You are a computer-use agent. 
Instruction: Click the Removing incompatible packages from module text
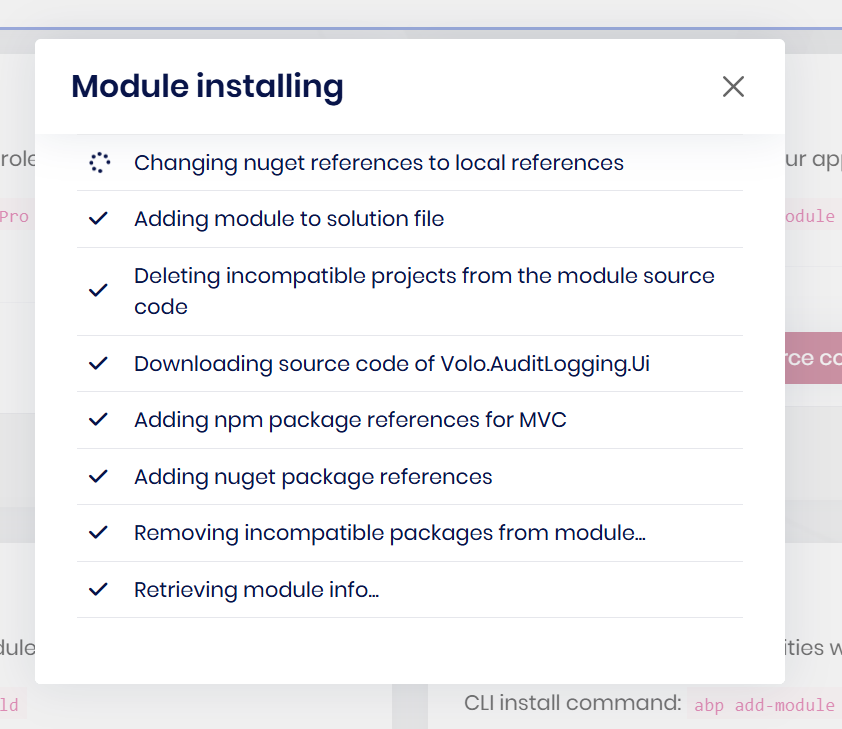point(389,533)
